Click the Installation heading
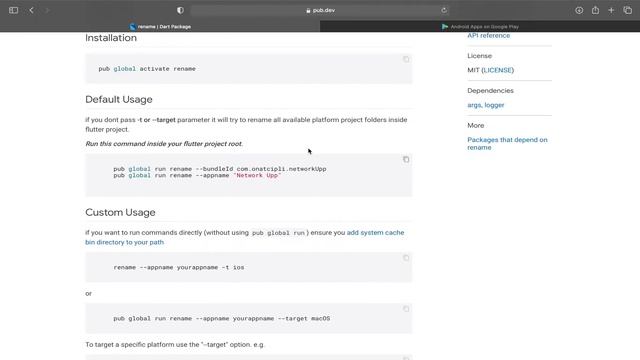 pyautogui.click(x=111, y=38)
